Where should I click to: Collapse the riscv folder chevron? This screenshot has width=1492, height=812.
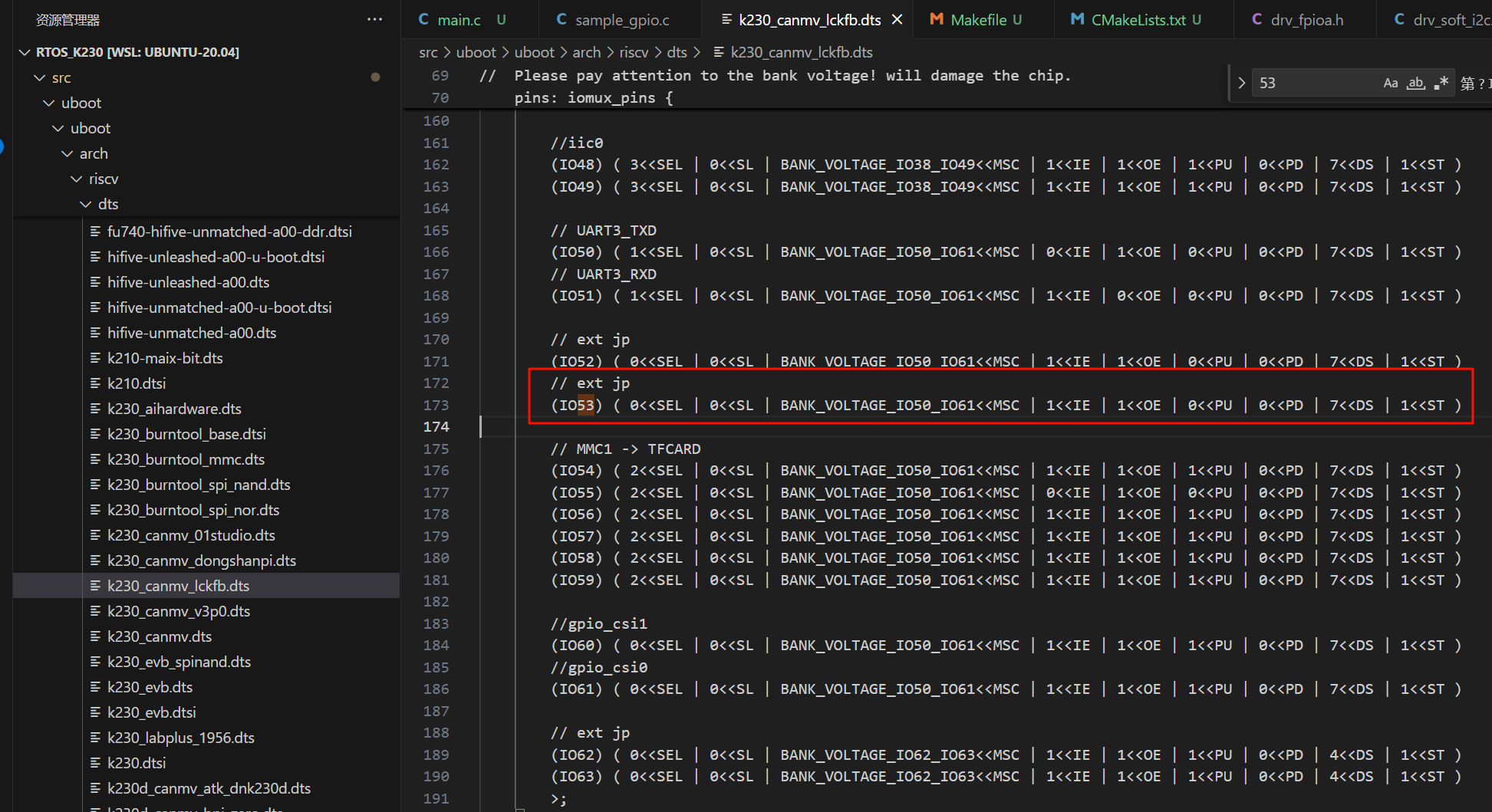pyautogui.click(x=76, y=179)
